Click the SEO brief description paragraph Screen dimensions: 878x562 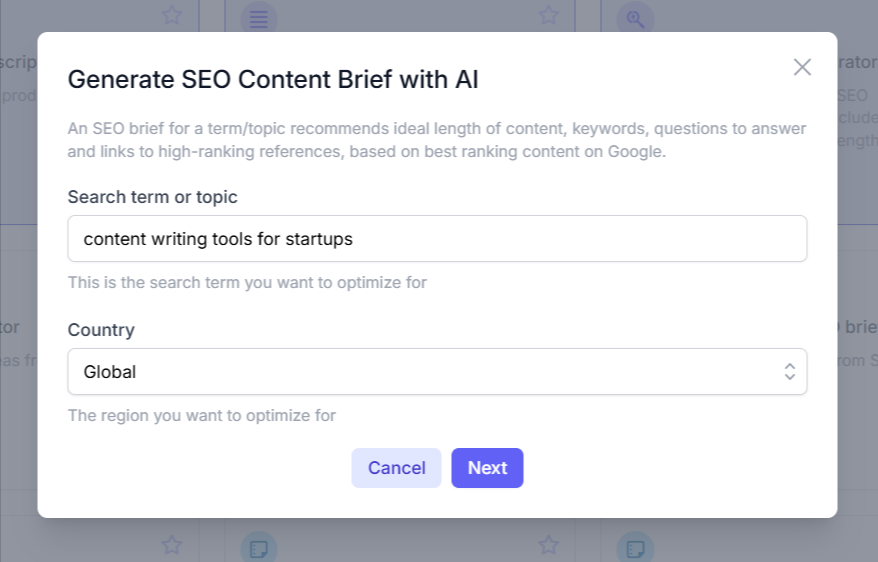tap(437, 140)
